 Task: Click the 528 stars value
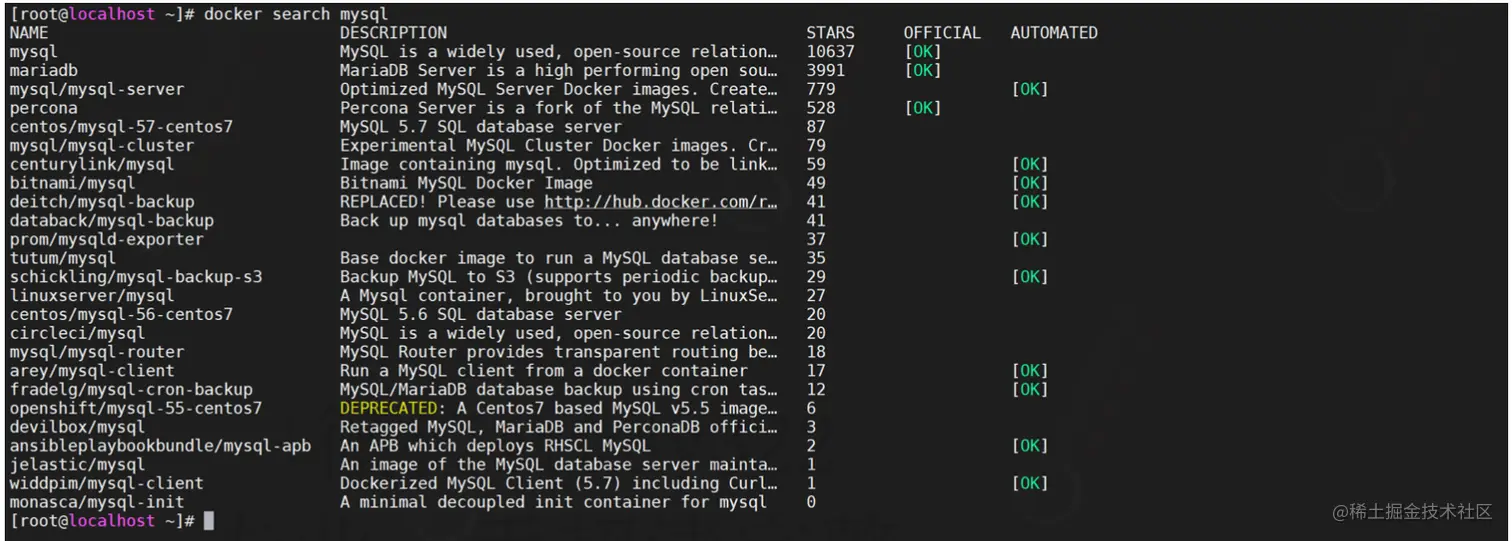click(821, 108)
